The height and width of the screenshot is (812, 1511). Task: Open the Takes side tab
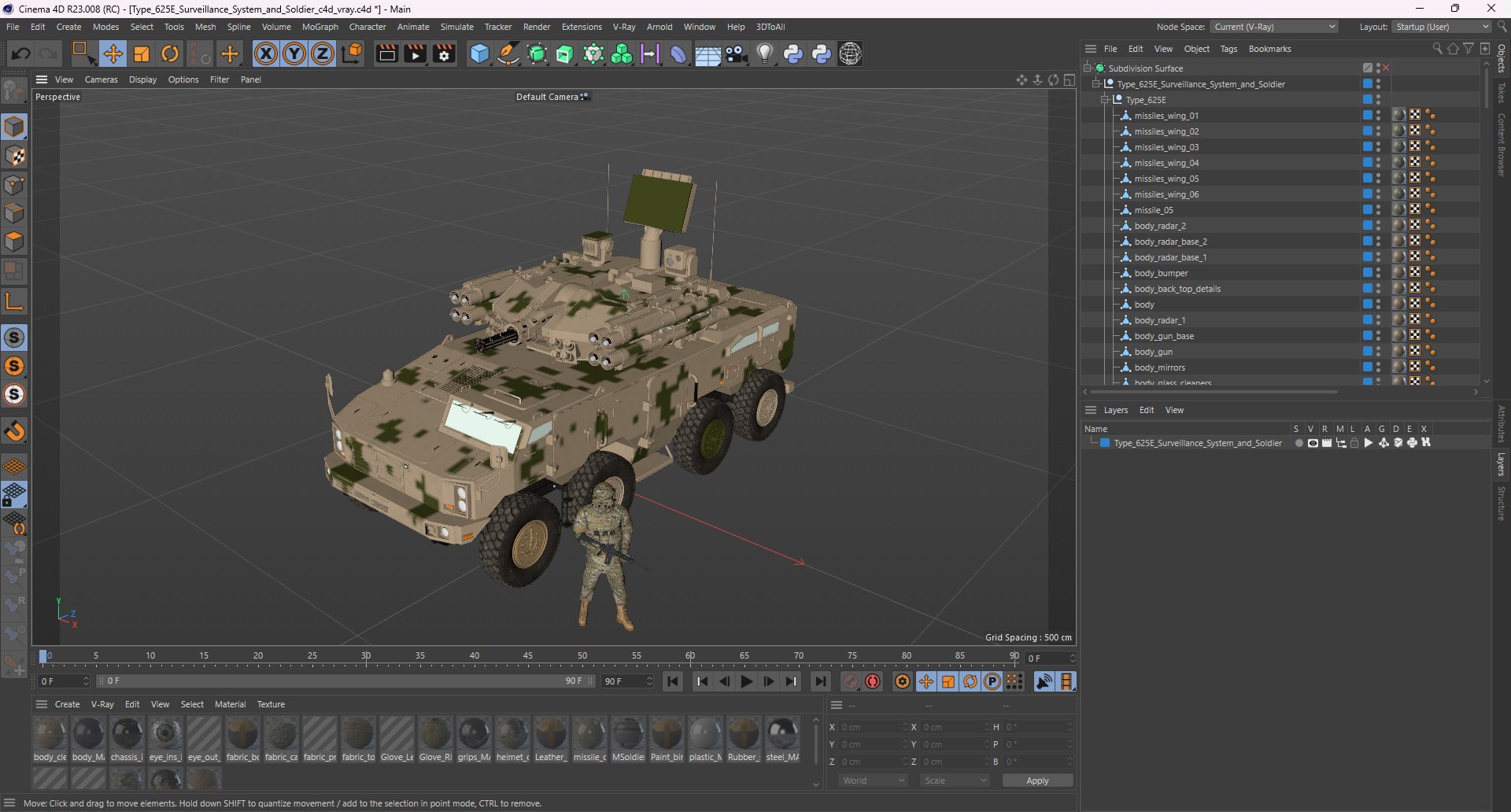coord(1502,92)
